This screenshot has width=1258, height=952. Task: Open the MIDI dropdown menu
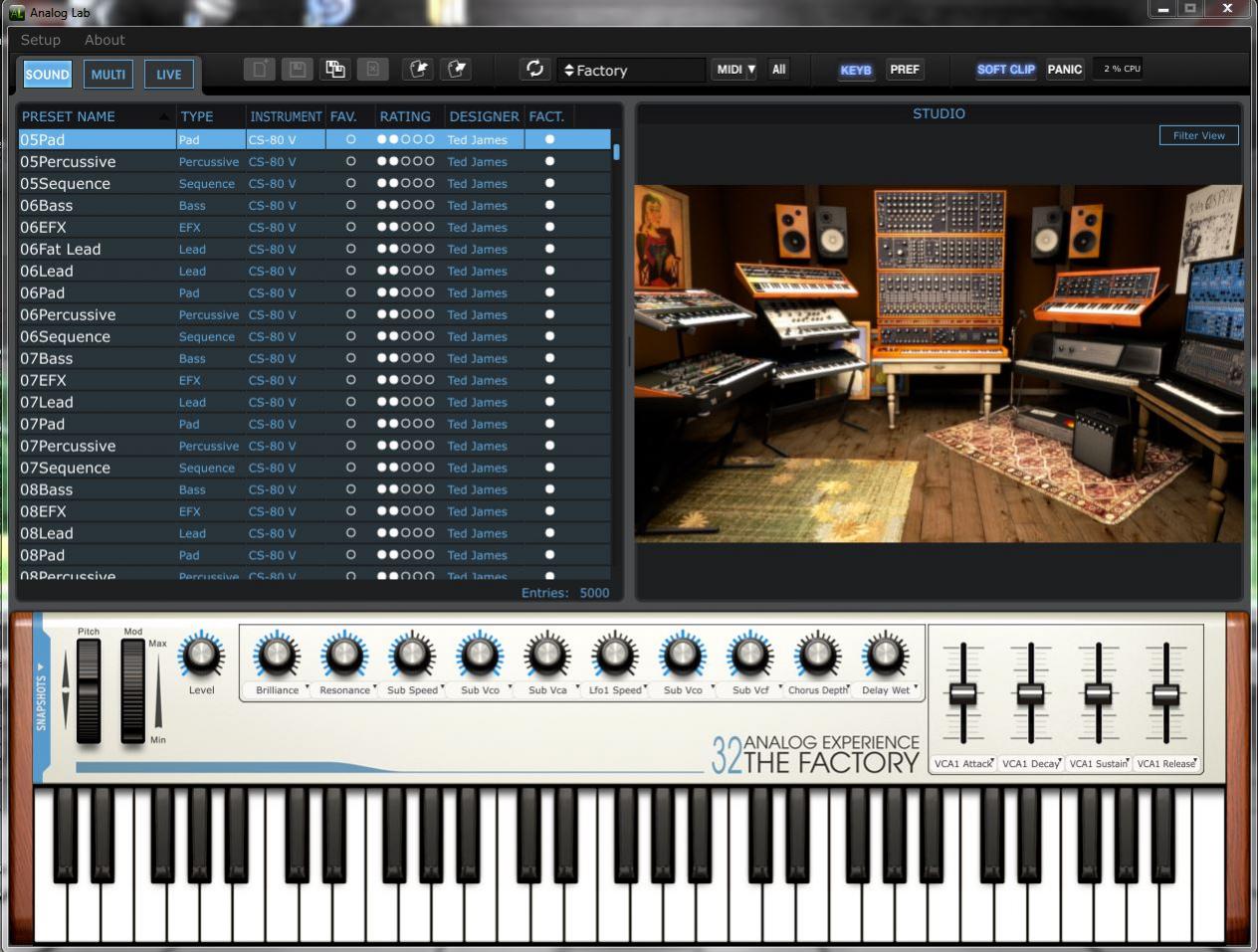[x=735, y=70]
